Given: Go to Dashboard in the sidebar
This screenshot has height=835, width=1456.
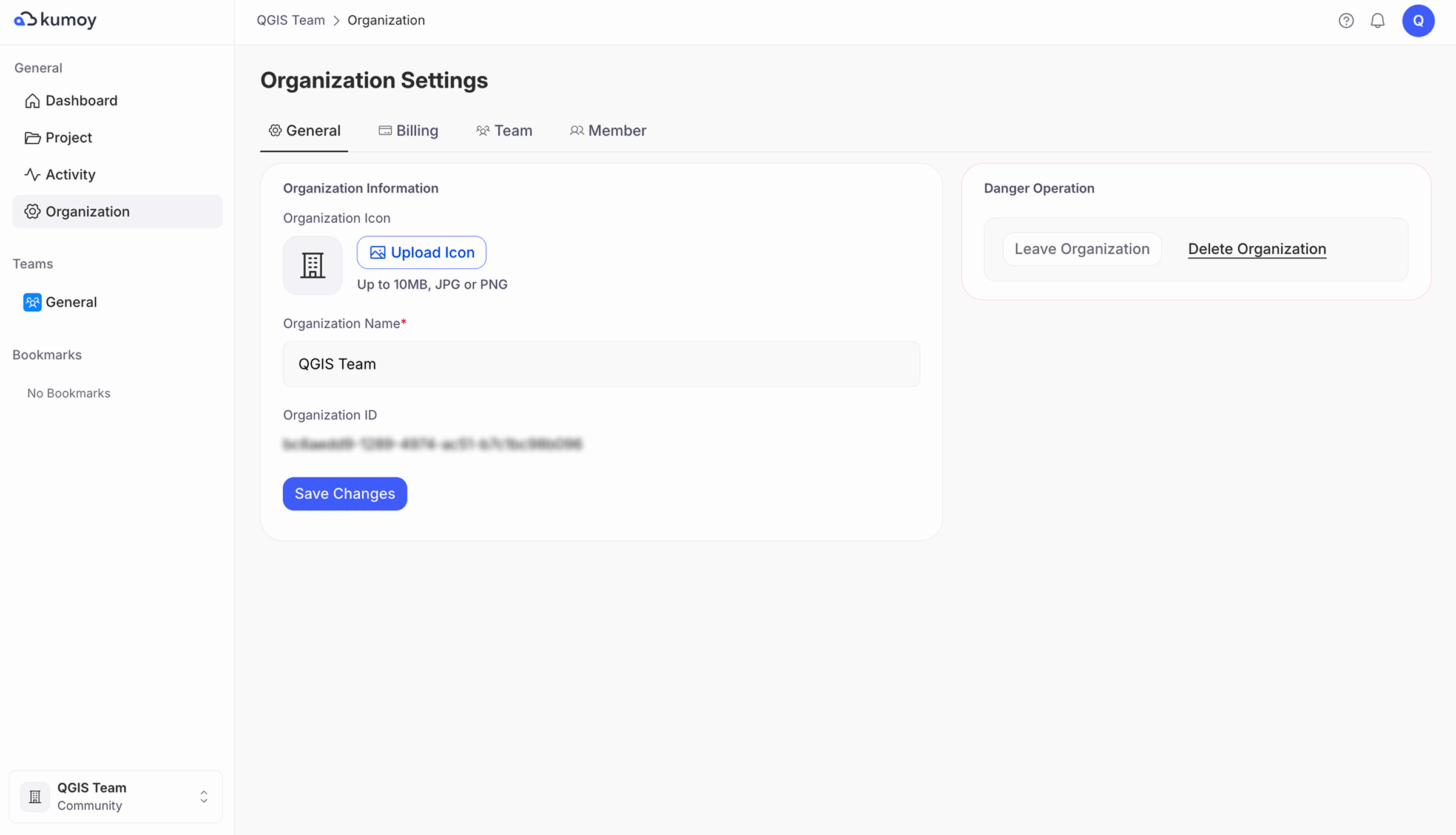Looking at the screenshot, I should coord(81,101).
